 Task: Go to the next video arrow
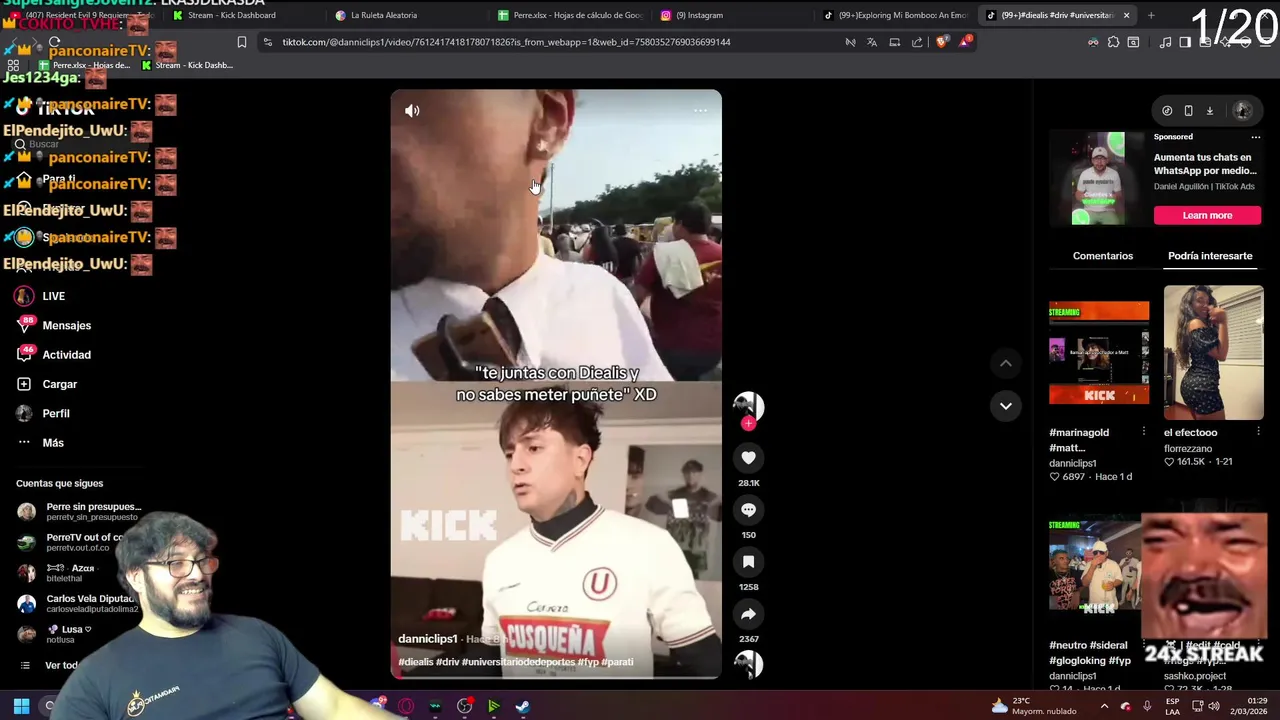1006,406
